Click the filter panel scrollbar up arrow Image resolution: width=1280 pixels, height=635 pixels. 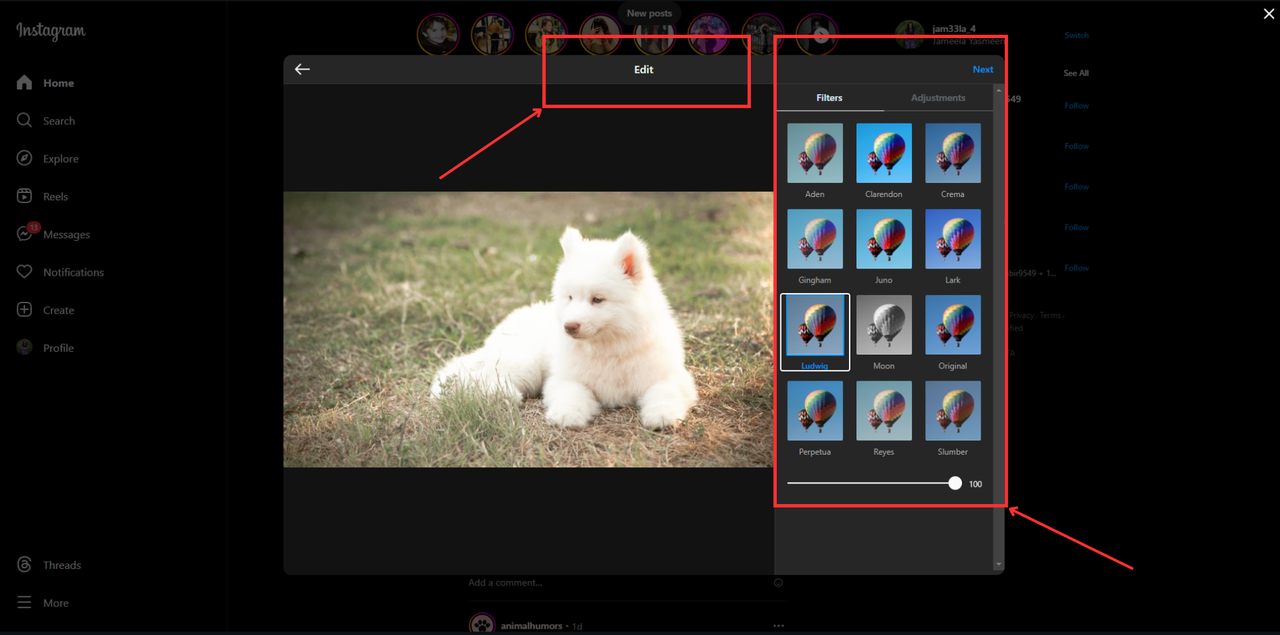click(999, 90)
